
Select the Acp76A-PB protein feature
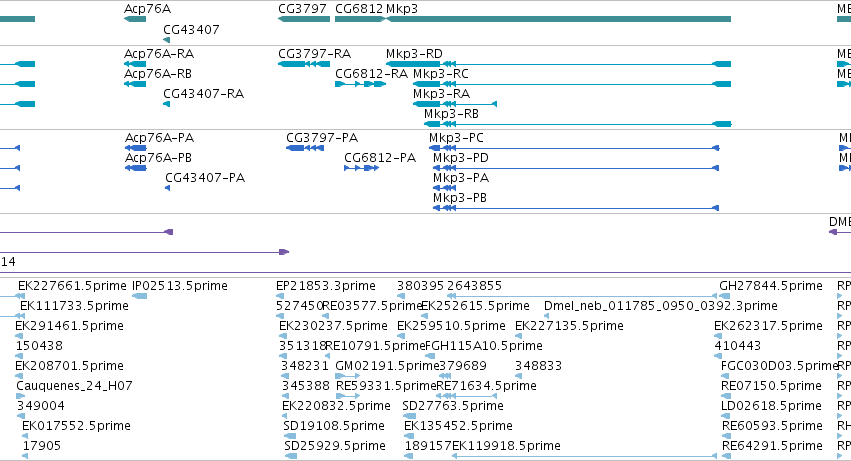coord(136,168)
